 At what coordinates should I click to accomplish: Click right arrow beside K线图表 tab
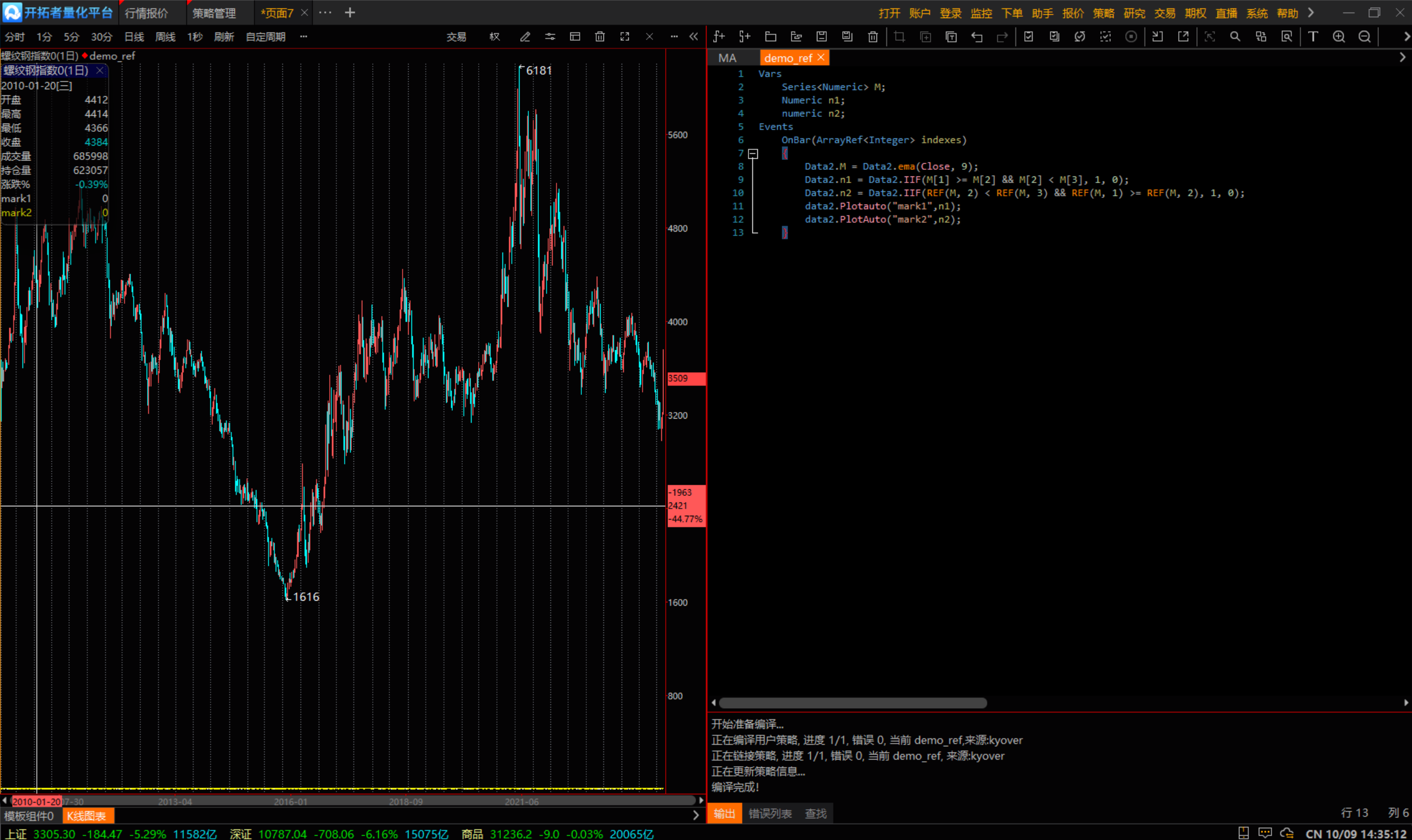click(x=696, y=816)
